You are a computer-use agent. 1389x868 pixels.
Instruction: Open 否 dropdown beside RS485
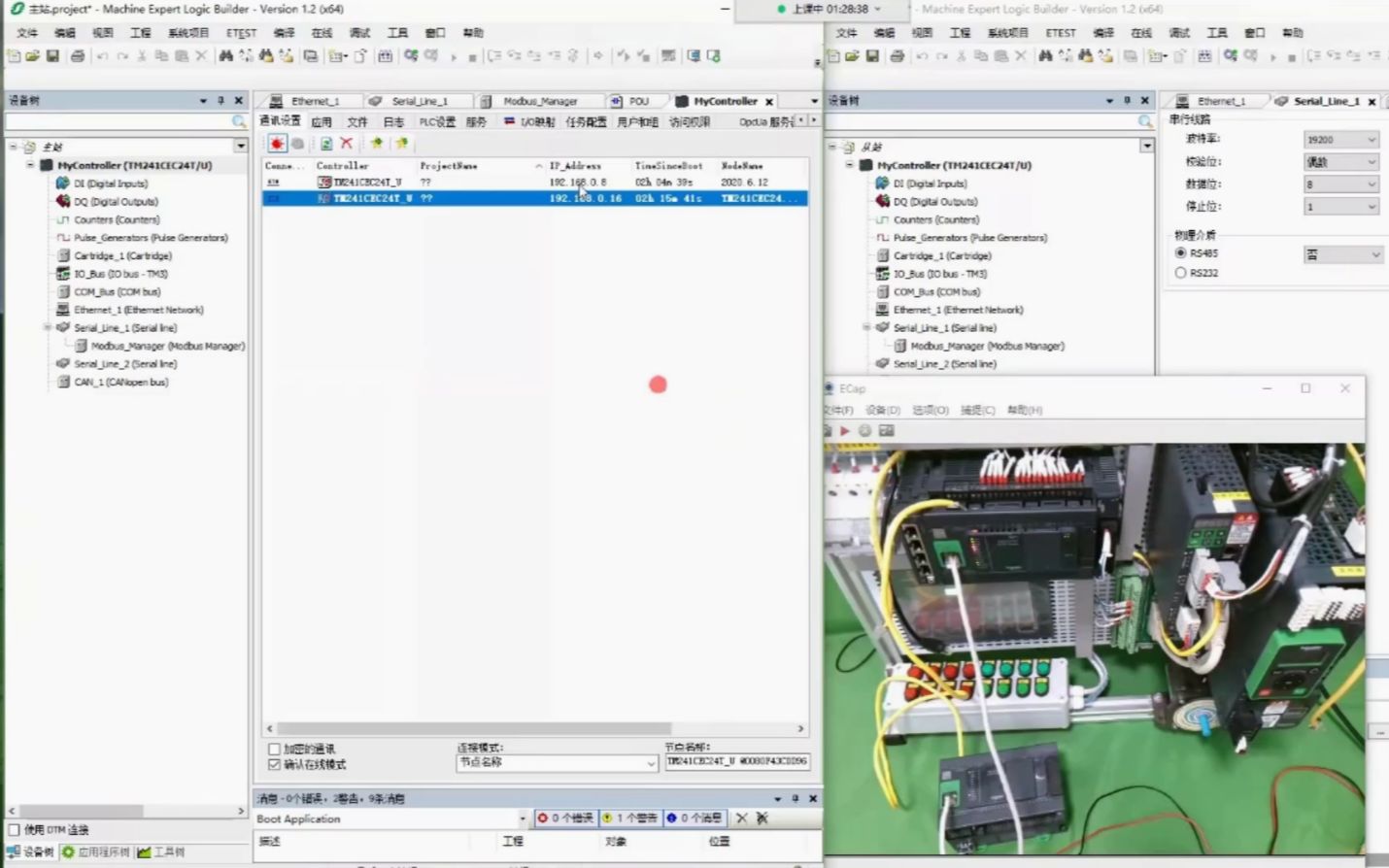pyautogui.click(x=1343, y=254)
